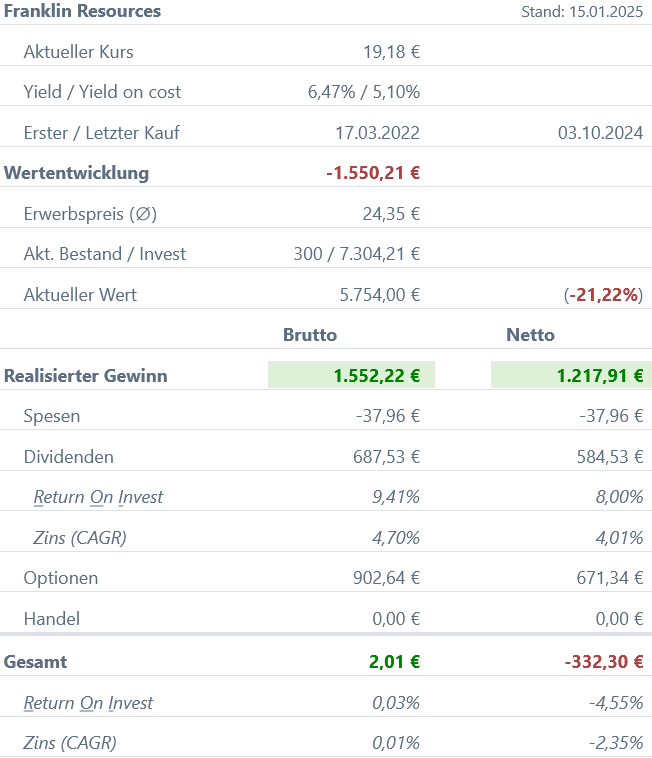The width and height of the screenshot is (652, 758).
Task: Click Return On Invest under Gesamt
Action: pos(88,703)
